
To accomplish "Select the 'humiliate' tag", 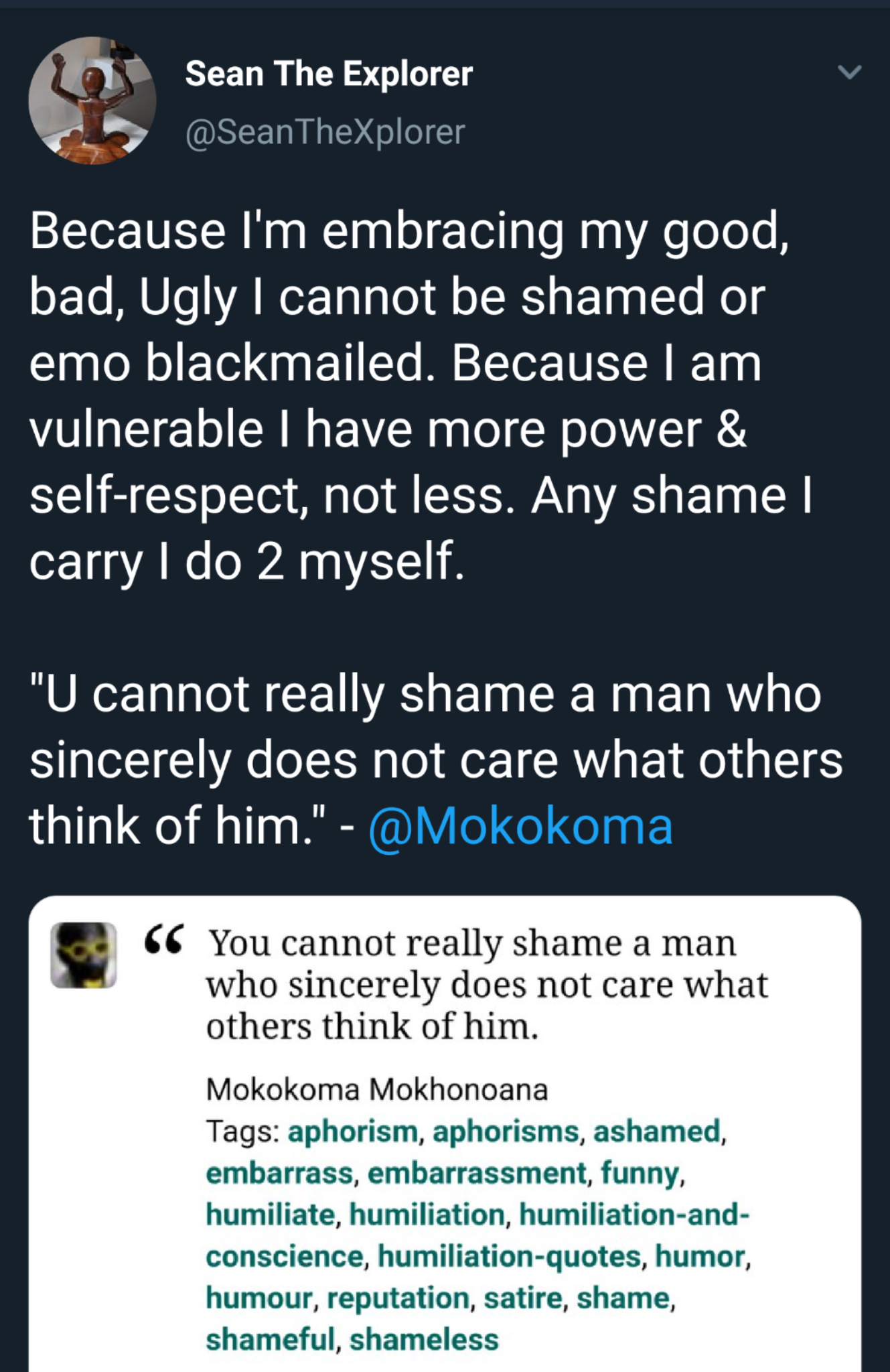I will [x=271, y=1214].
